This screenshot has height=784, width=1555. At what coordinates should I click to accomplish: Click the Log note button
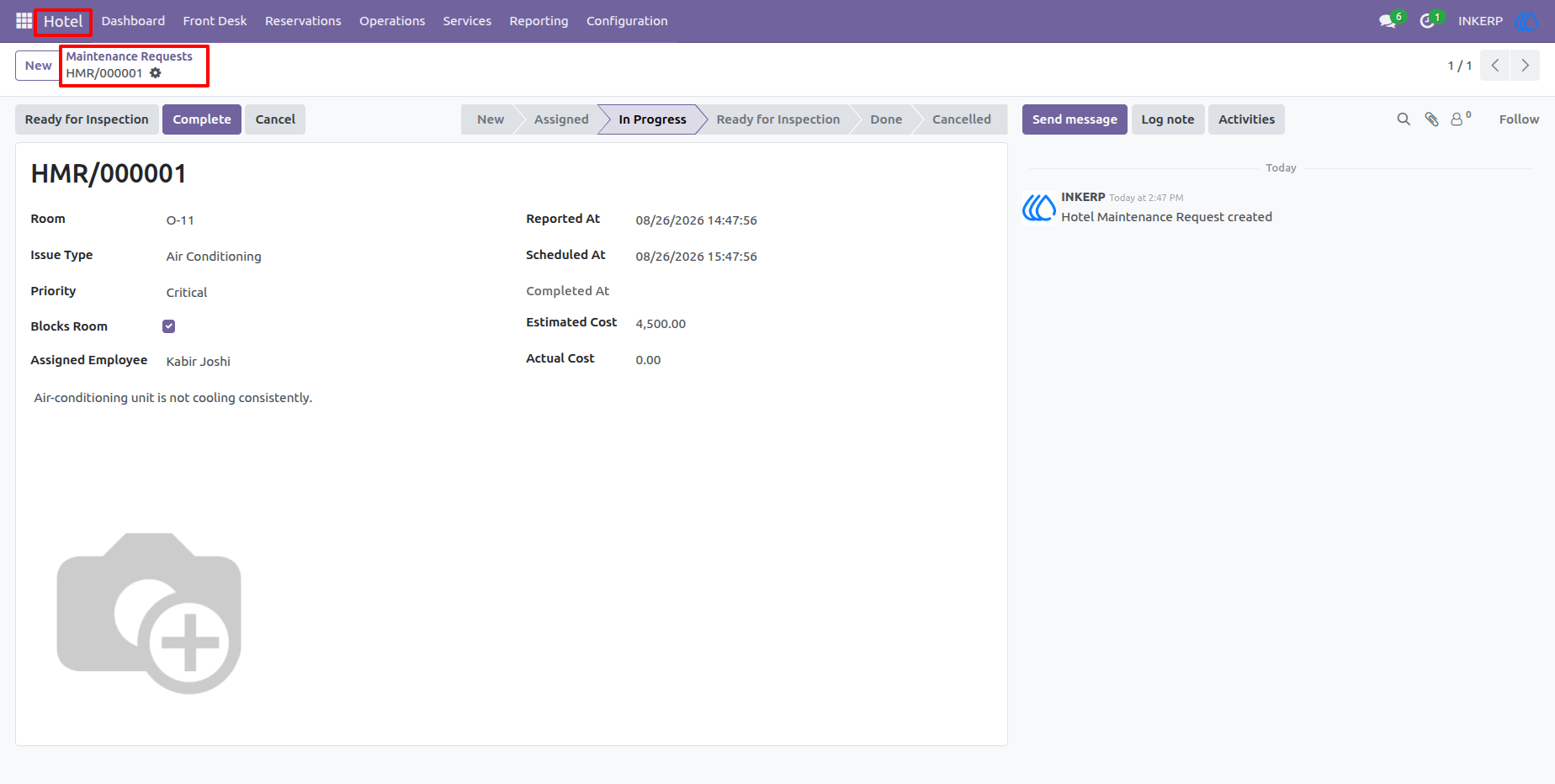point(1168,119)
